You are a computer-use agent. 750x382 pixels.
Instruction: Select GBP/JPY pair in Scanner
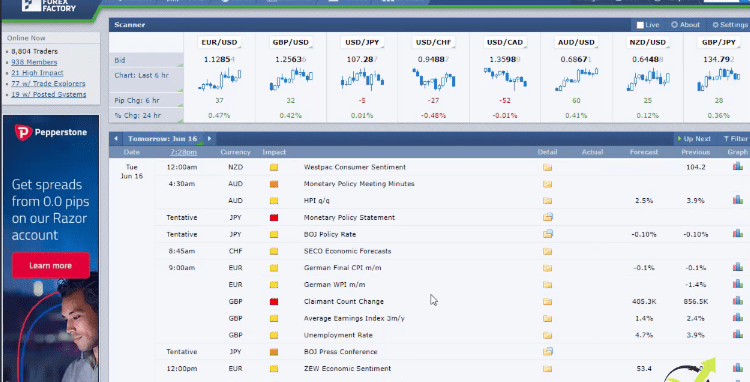[719, 43]
